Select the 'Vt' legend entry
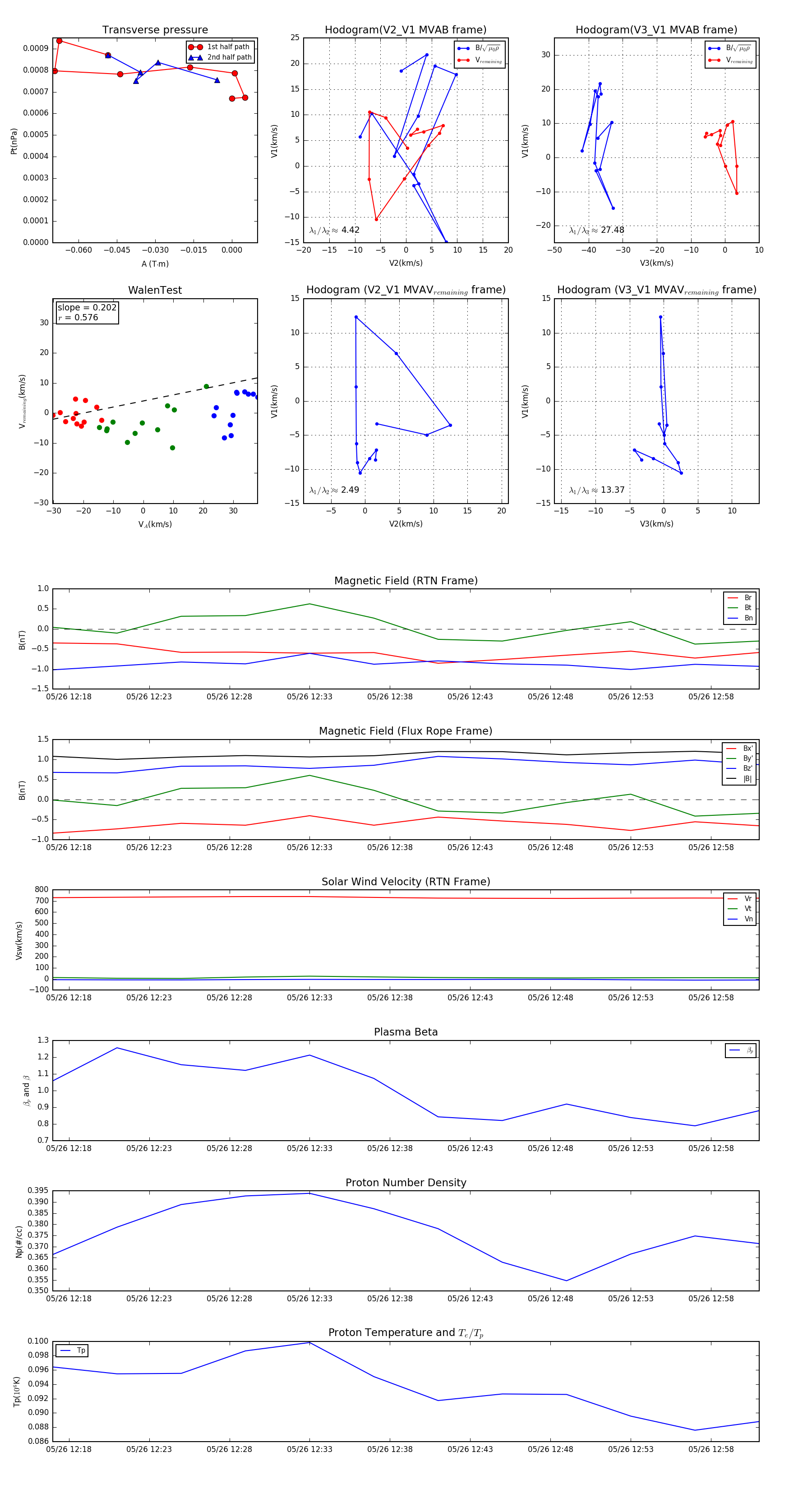 click(740, 909)
